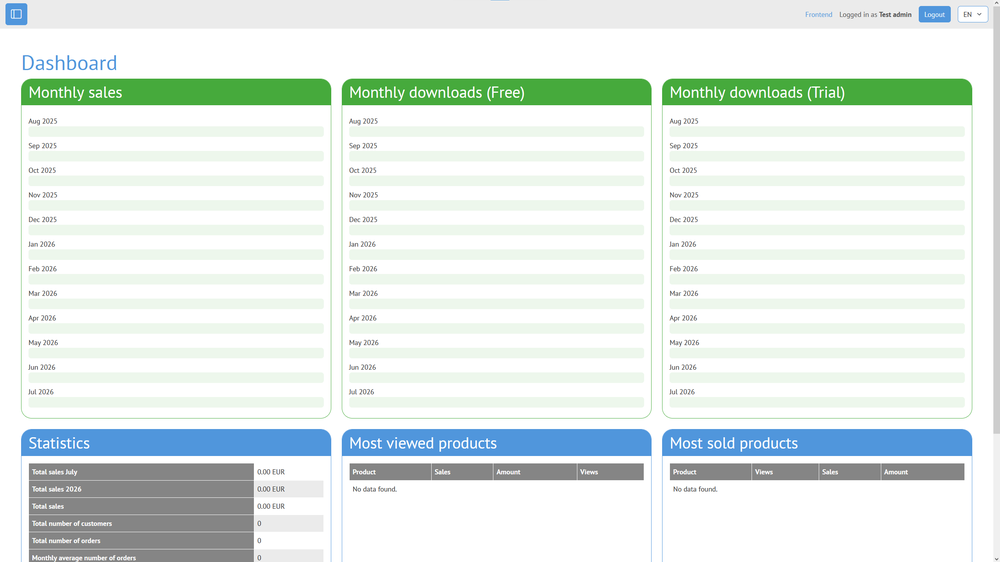The height and width of the screenshot is (562, 1000).
Task: Click the Most viewed products header
Action: click(496, 443)
